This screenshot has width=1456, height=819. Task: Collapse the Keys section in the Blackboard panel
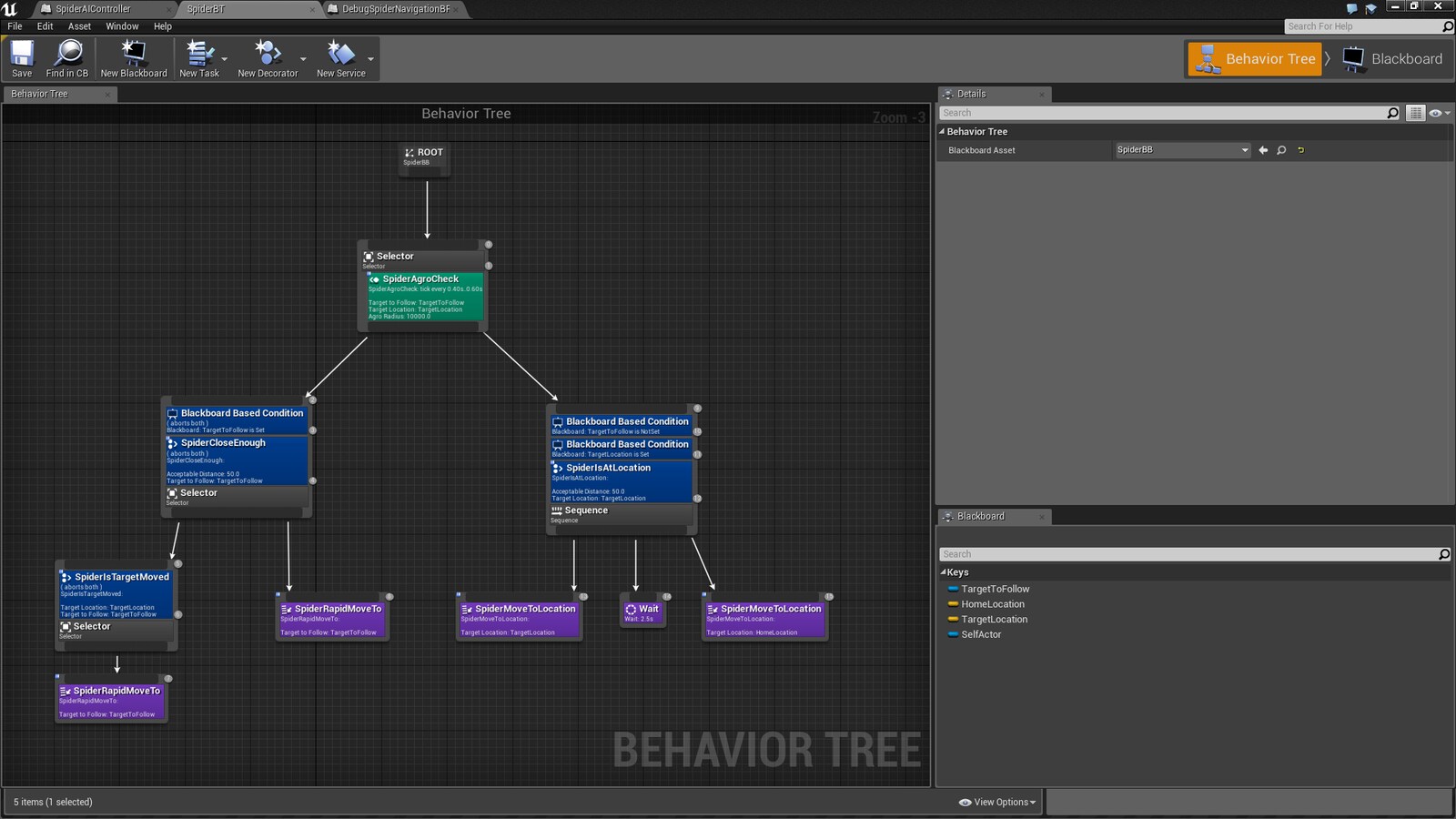(x=945, y=571)
